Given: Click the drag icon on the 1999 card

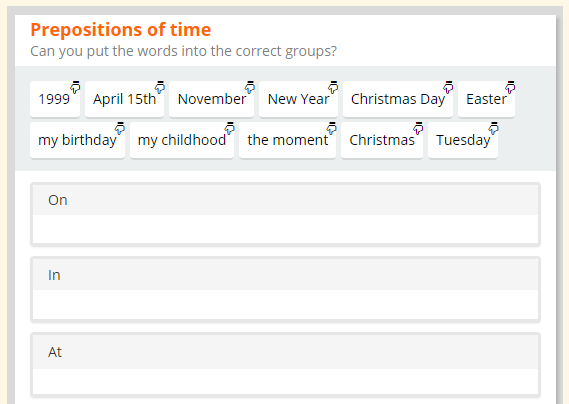Looking at the screenshot, I should [x=75, y=87].
